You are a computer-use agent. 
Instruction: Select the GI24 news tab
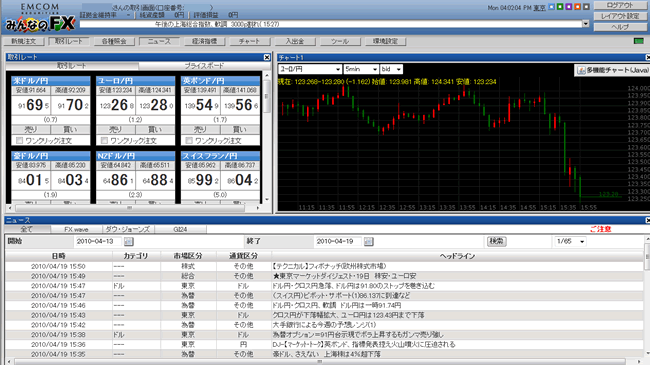[180, 229]
